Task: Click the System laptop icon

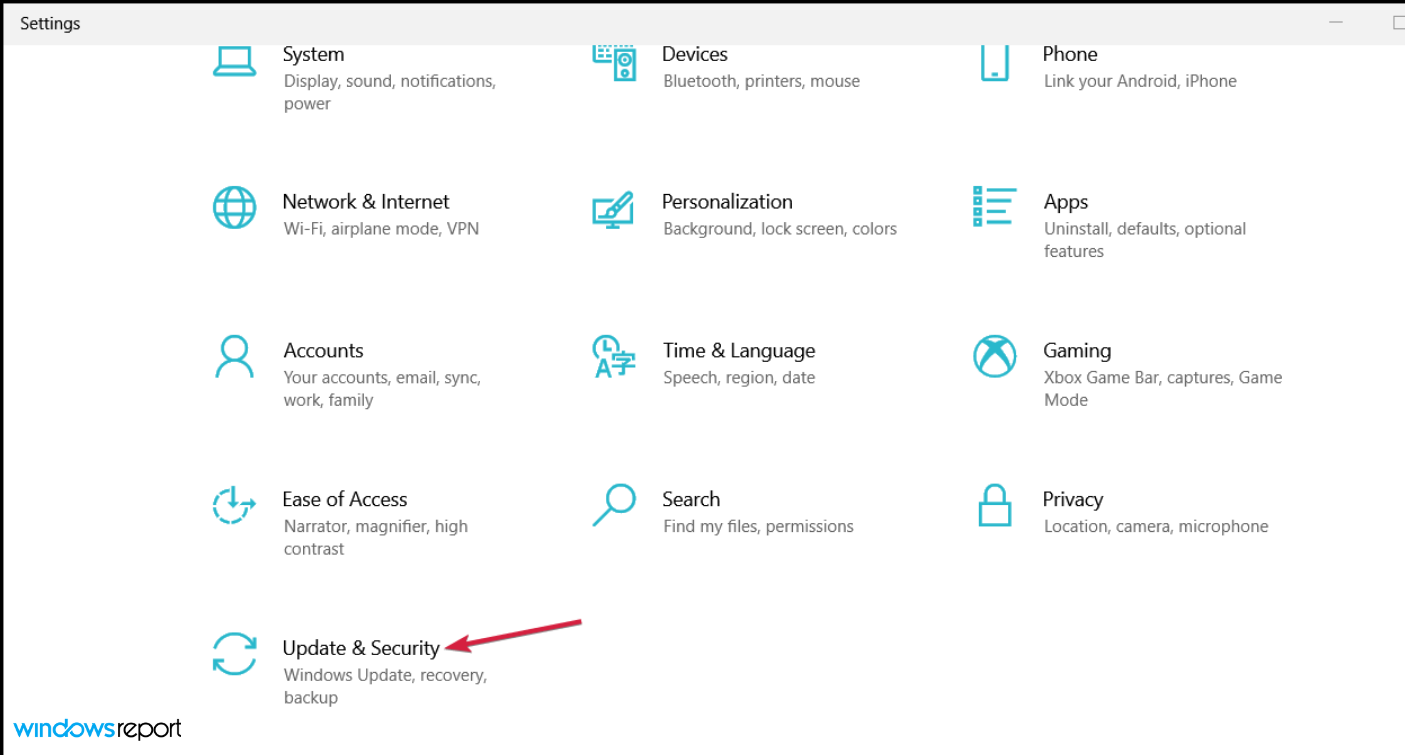Action: [234, 61]
